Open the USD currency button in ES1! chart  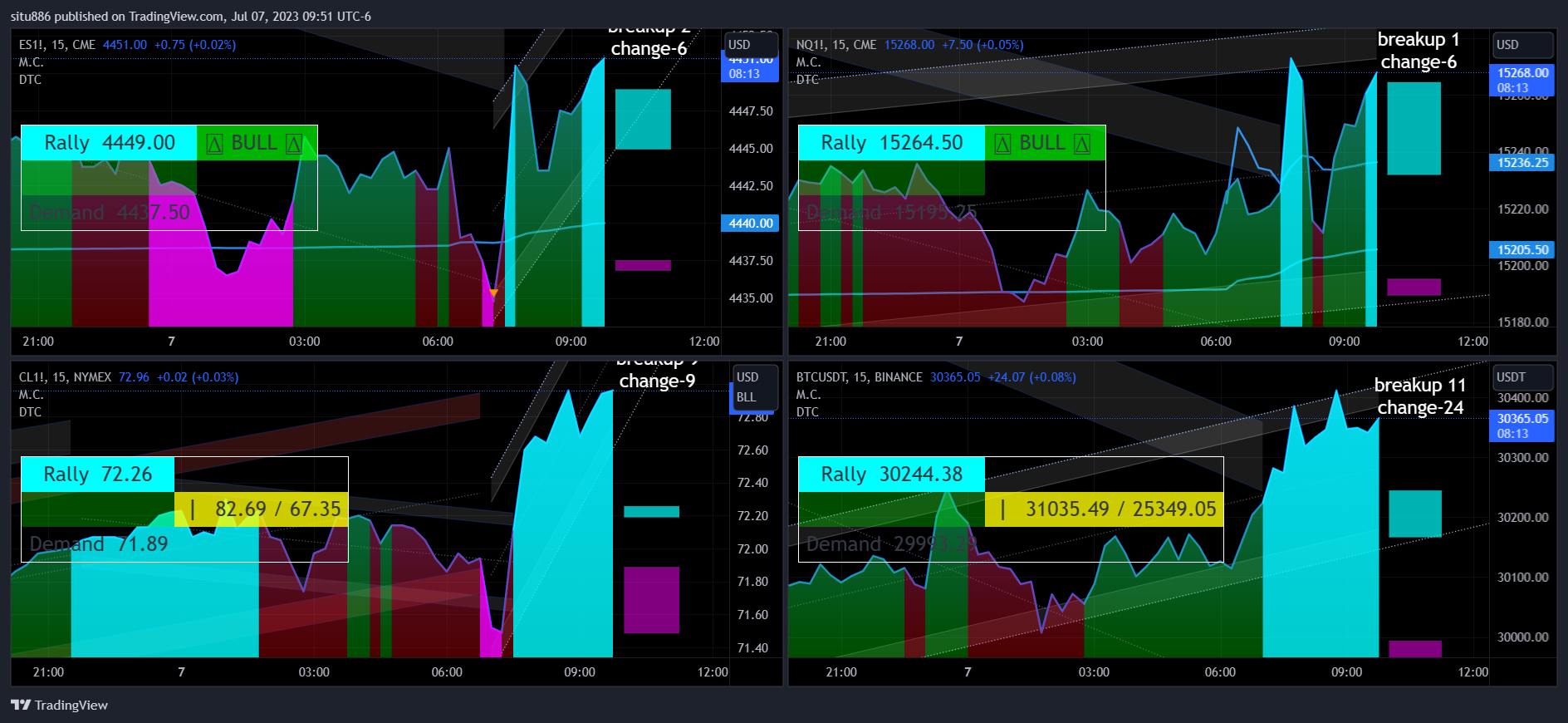click(752, 45)
